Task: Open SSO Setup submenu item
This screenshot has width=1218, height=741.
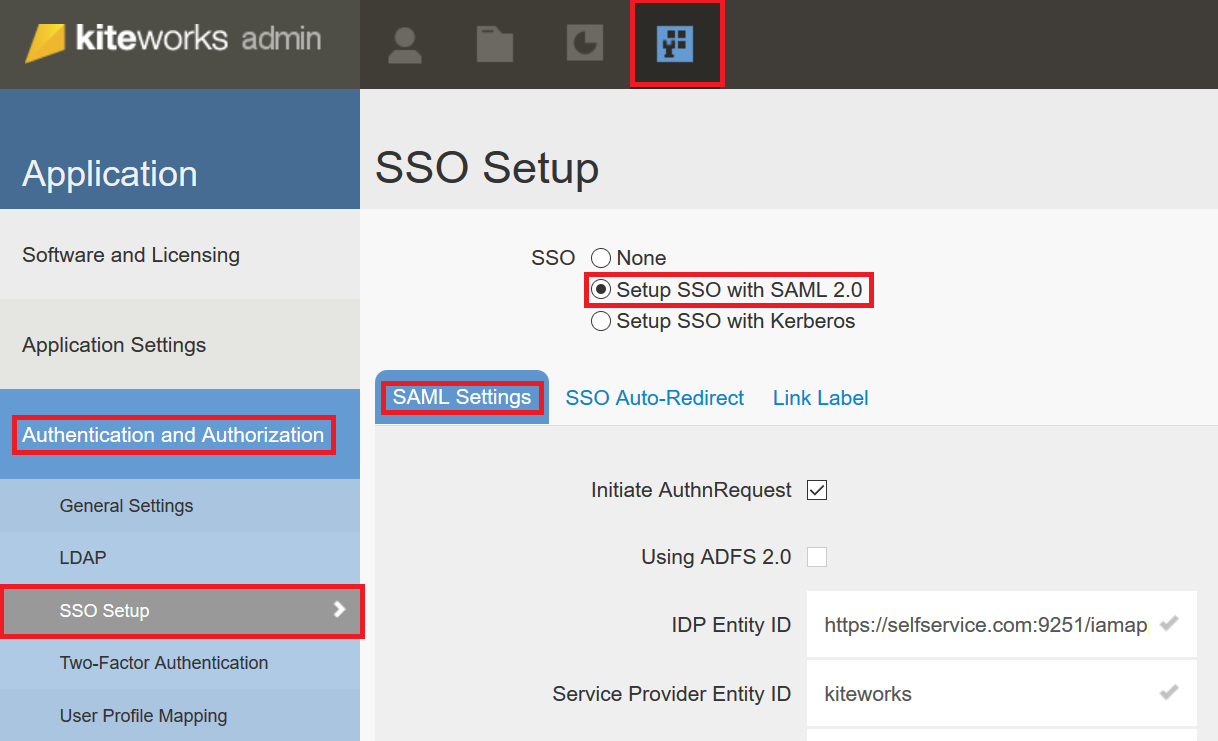Action: pyautogui.click(x=180, y=610)
